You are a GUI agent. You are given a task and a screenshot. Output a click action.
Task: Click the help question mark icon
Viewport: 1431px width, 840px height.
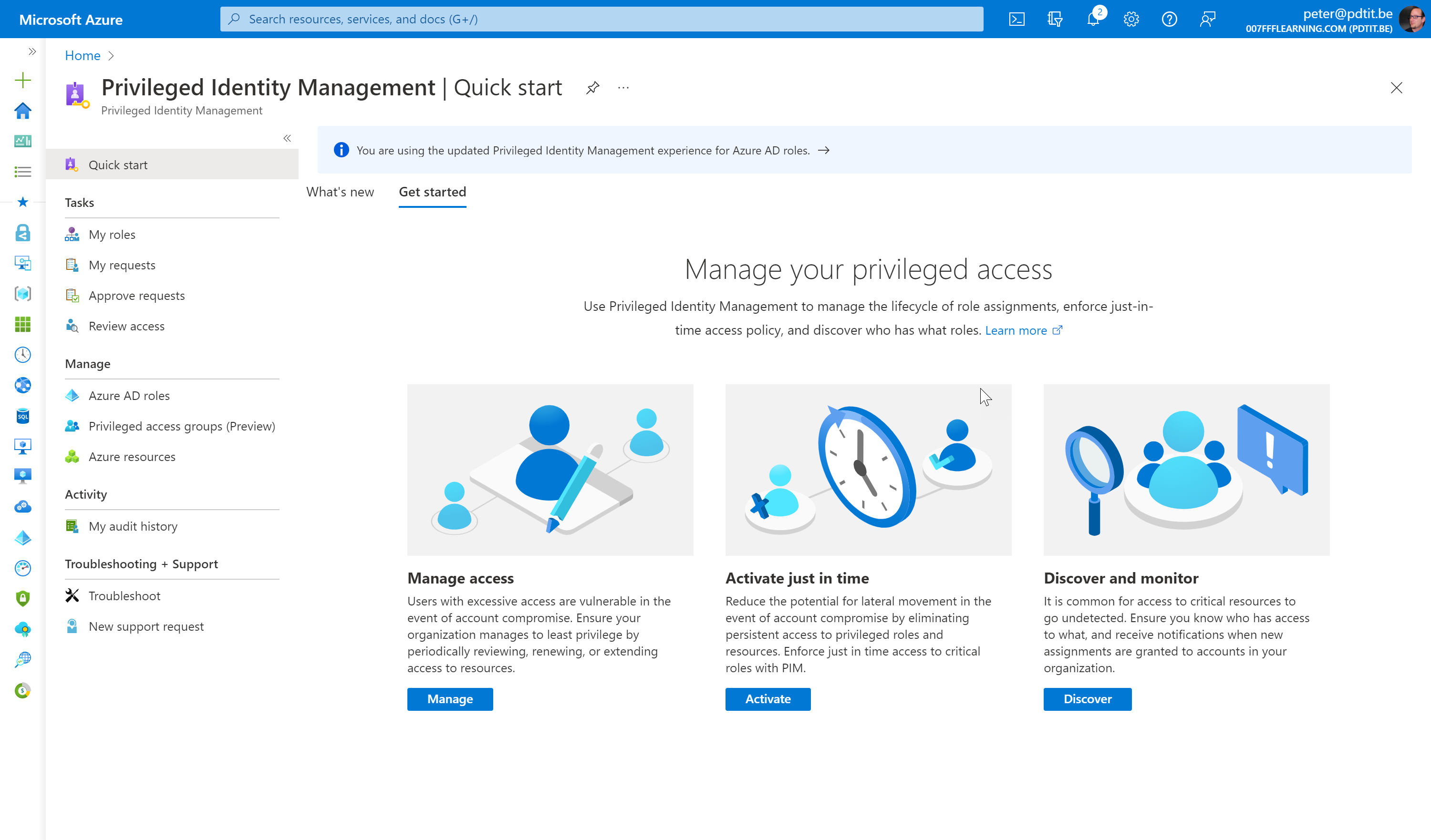pos(1169,19)
